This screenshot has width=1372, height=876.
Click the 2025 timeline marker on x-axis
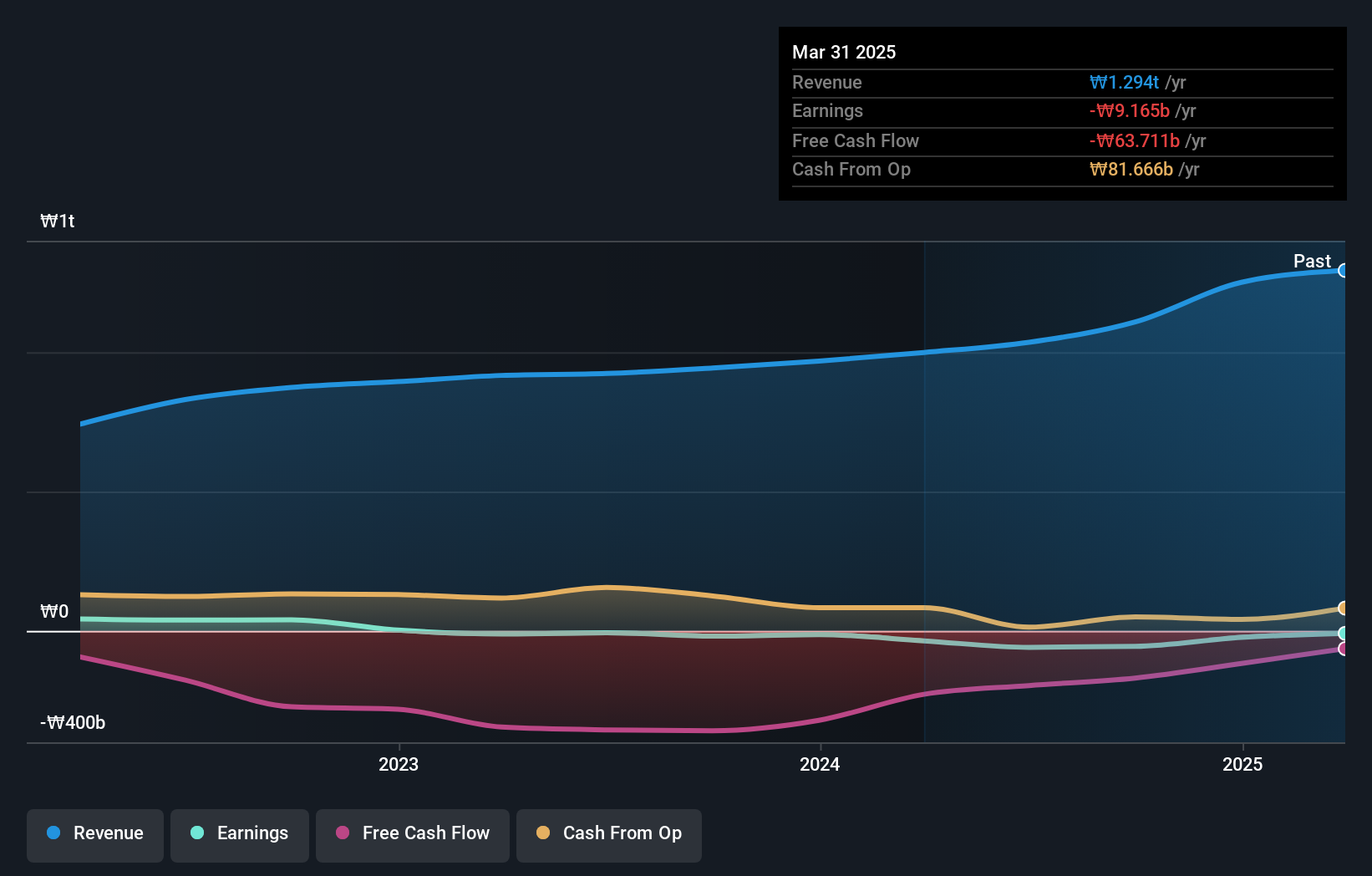(x=1242, y=763)
